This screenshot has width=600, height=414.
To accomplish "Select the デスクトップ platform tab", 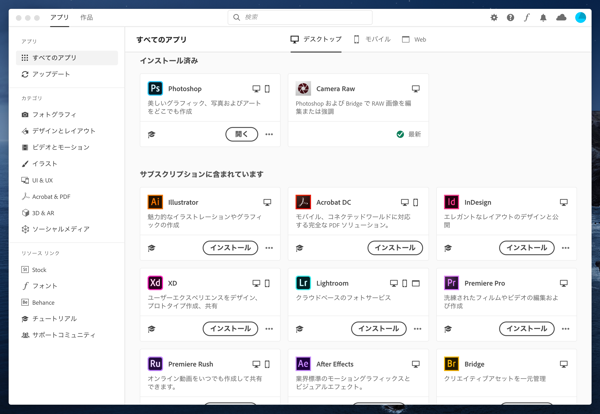I will (x=316, y=39).
